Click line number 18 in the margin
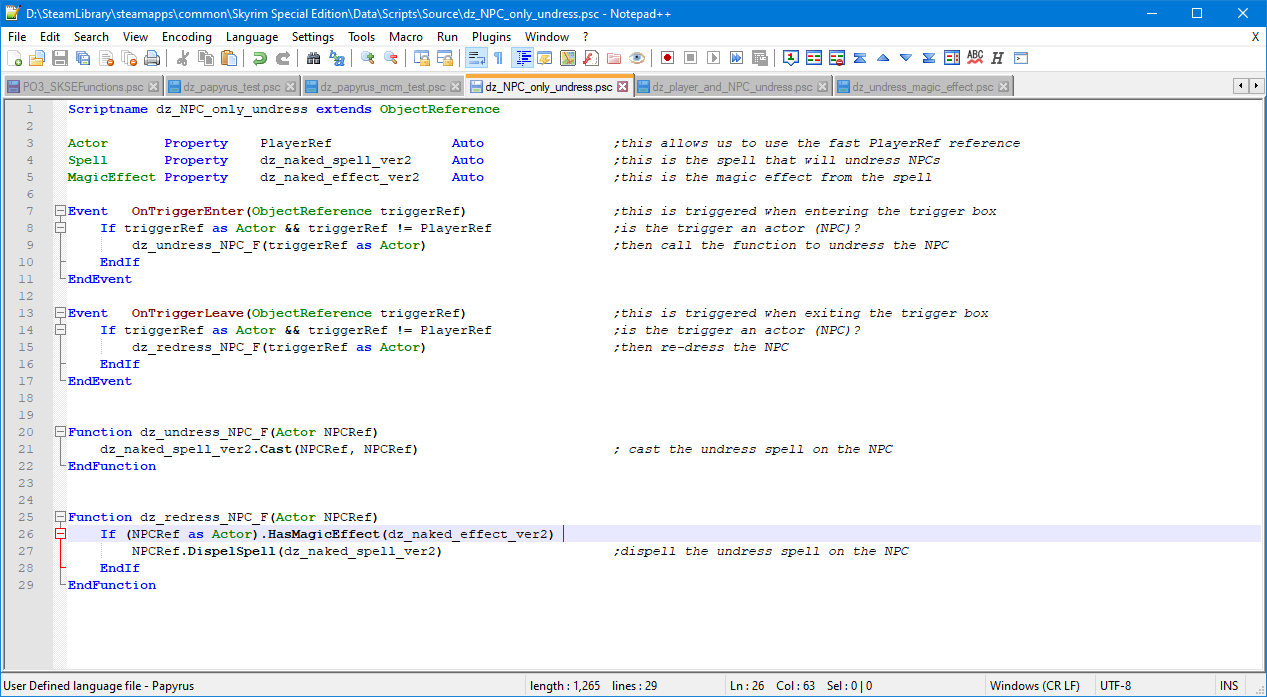Viewport: 1267px width, 697px height. pos(26,399)
